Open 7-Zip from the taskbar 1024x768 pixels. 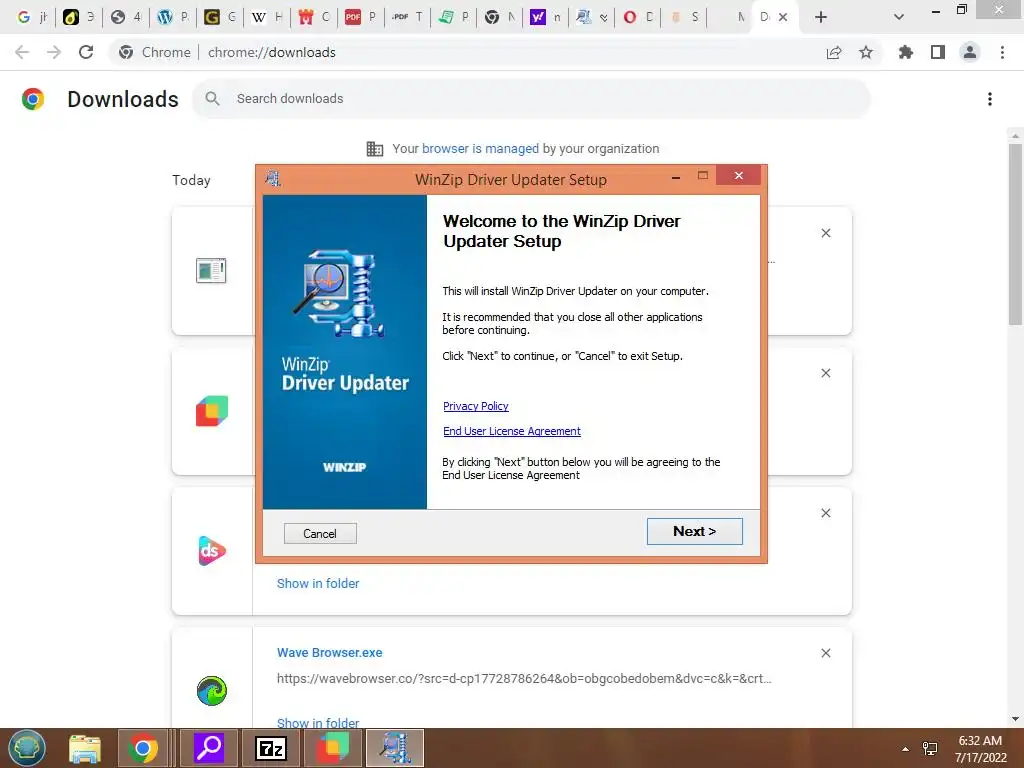271,748
